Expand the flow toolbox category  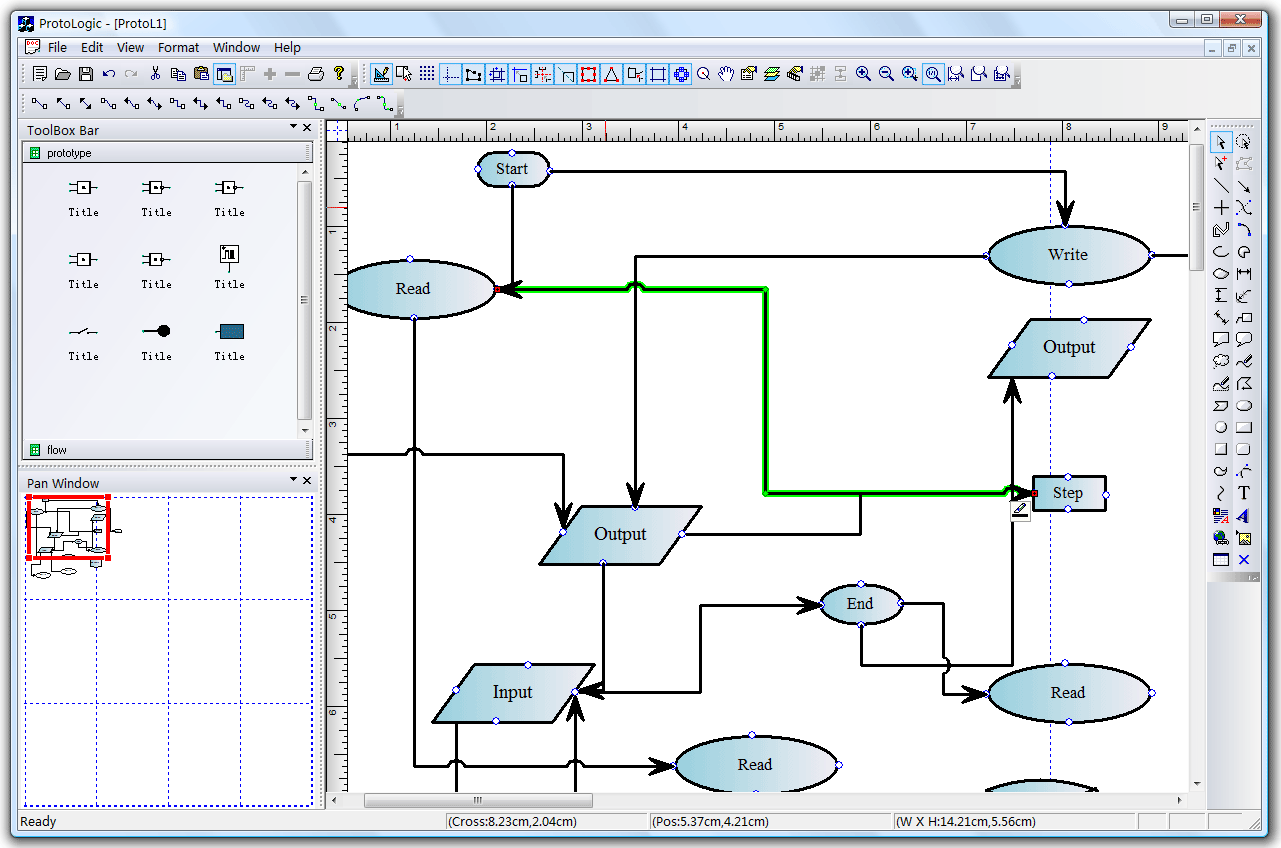pos(57,450)
